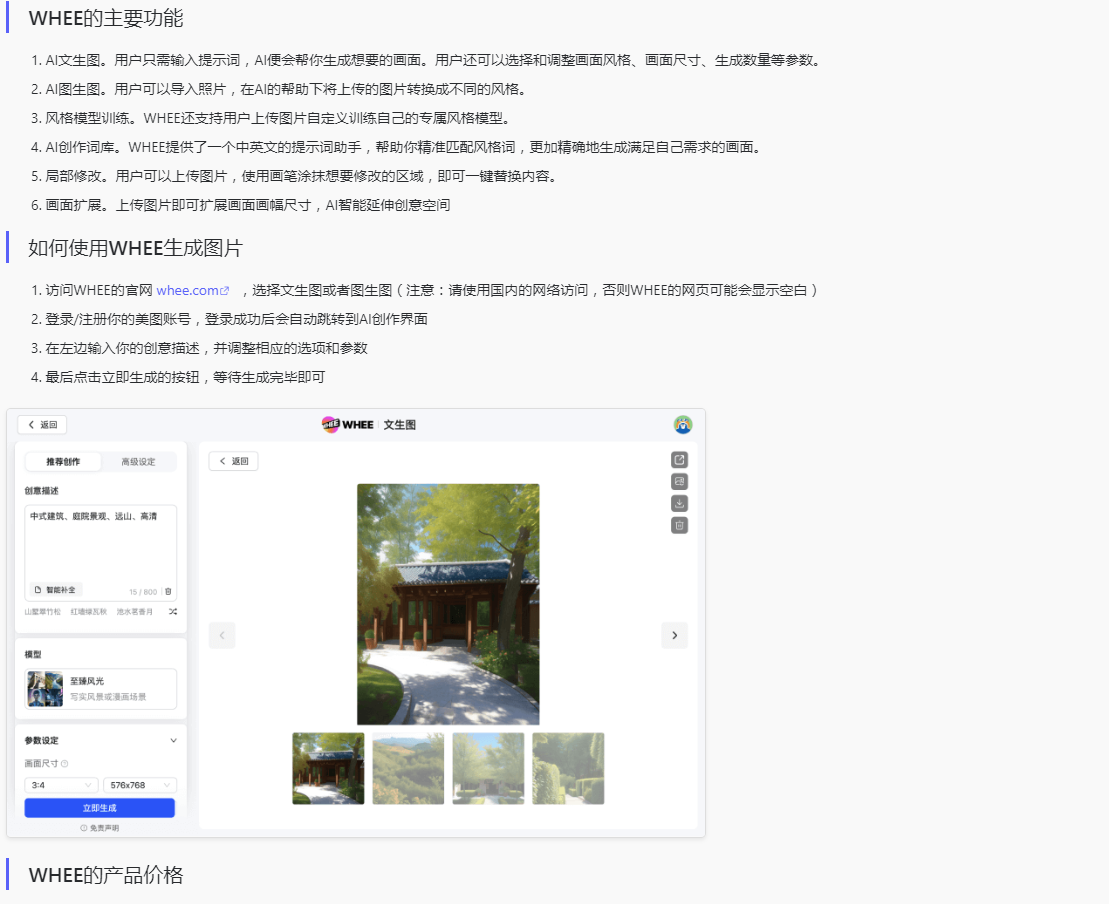This screenshot has width=1109, height=904.
Task: Click the list item starting with AI创作词库
Action: (x=403, y=147)
